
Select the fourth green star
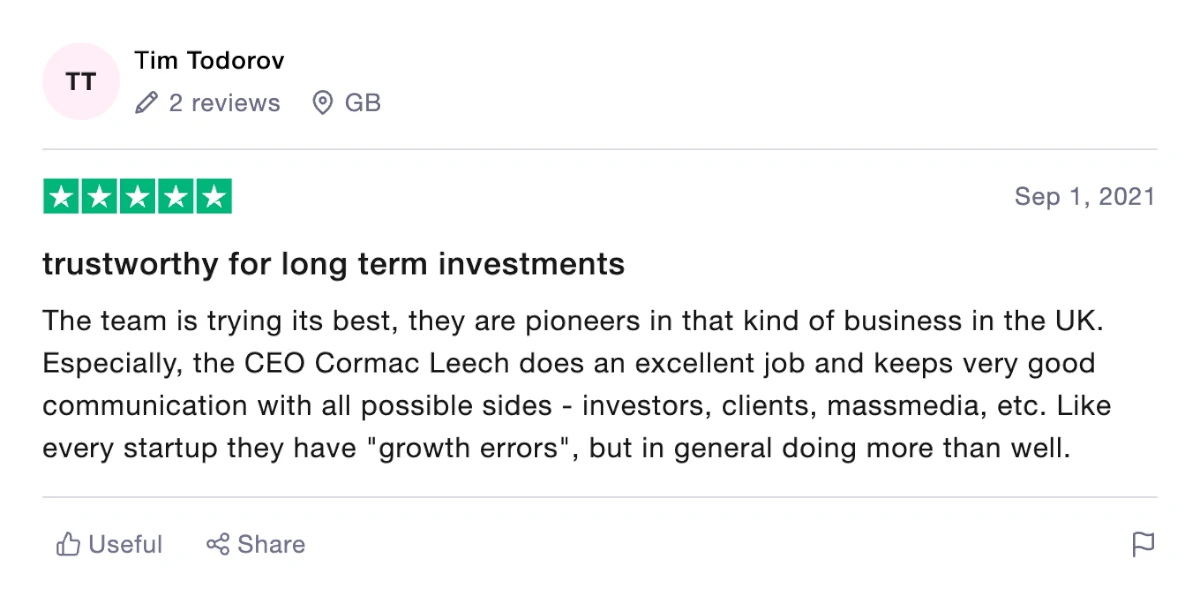[175, 196]
